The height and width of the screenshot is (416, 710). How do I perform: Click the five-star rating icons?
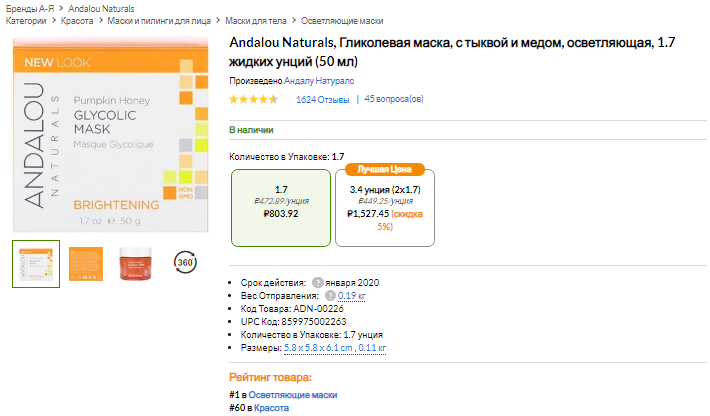[254, 100]
